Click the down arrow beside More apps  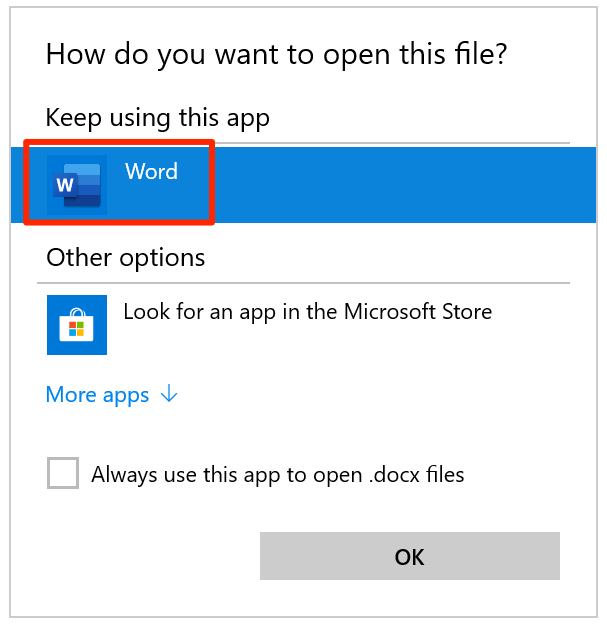(x=169, y=395)
